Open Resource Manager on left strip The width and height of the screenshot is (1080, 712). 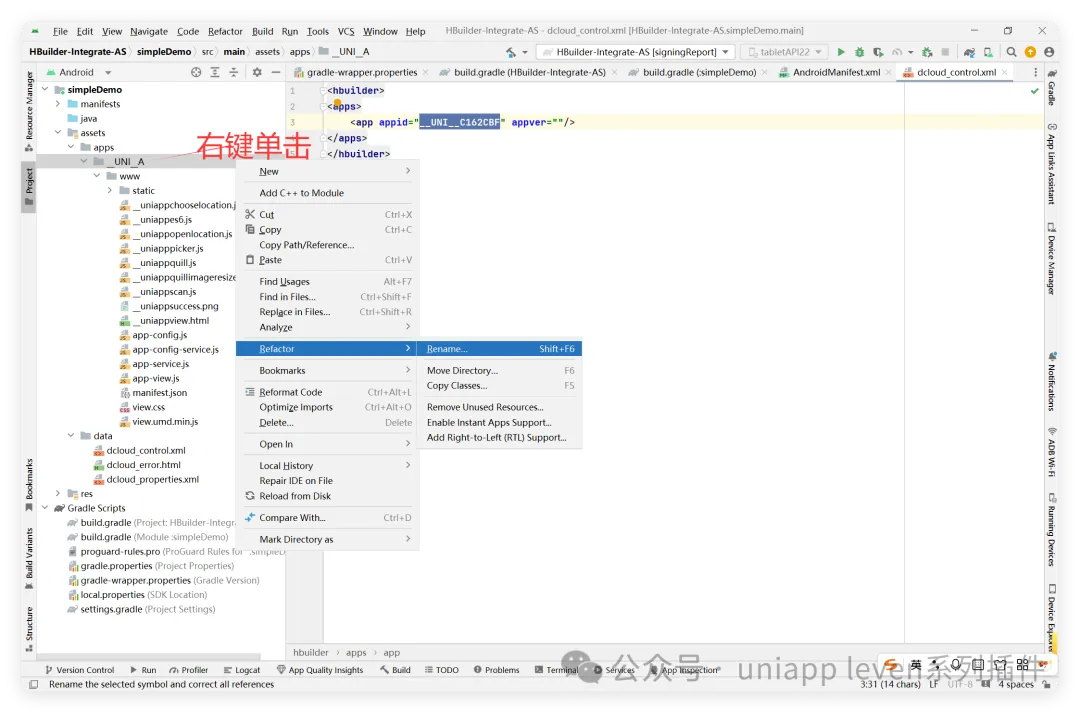point(29,112)
